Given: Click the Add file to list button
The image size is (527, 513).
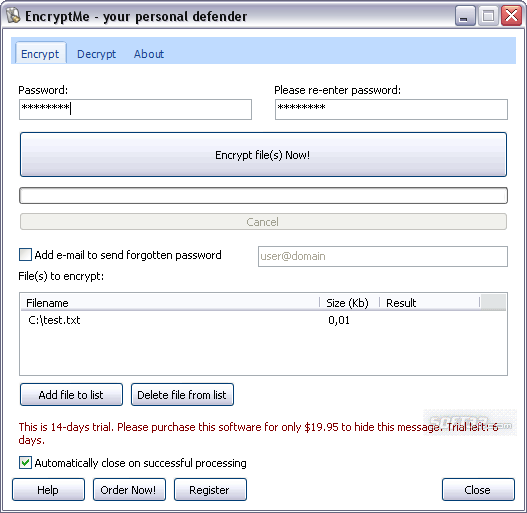Looking at the screenshot, I should (x=71, y=395).
